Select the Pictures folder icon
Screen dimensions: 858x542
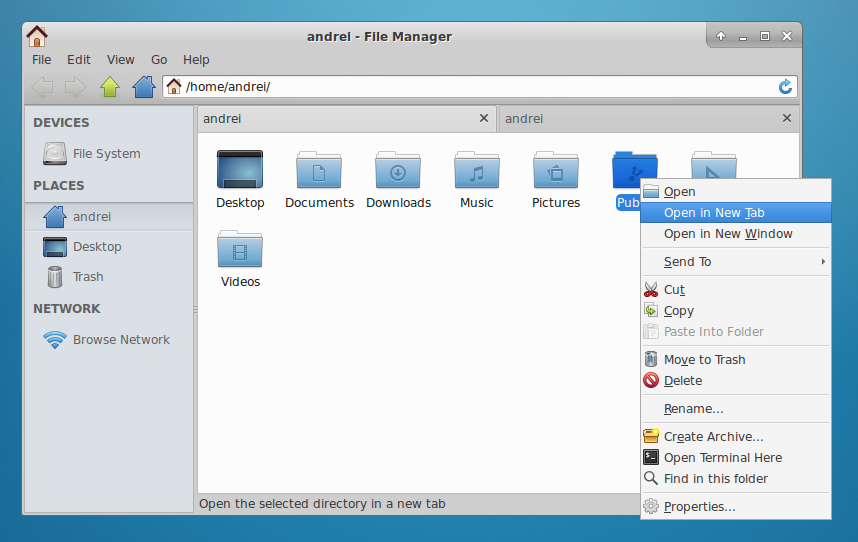click(x=555, y=170)
